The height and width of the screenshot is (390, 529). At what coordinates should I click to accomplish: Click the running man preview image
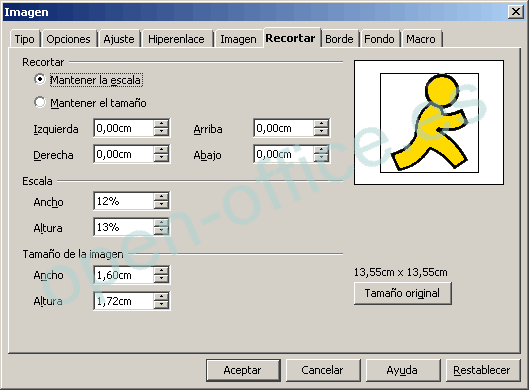tap(429, 123)
